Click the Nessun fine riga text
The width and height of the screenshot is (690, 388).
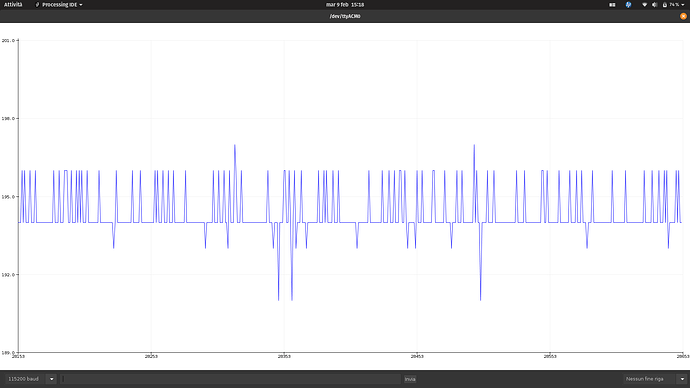[645, 379]
